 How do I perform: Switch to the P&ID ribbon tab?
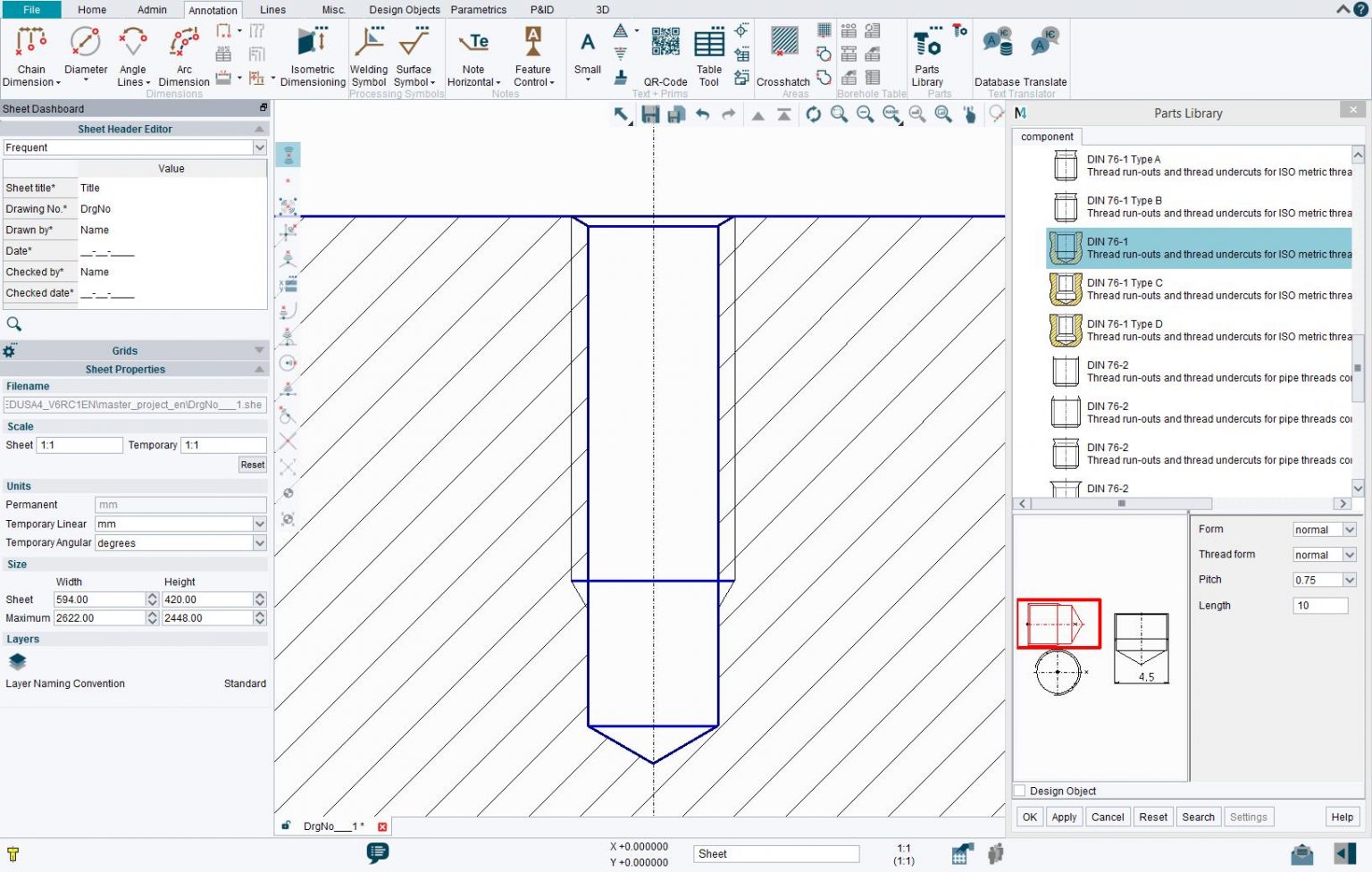coord(541,10)
